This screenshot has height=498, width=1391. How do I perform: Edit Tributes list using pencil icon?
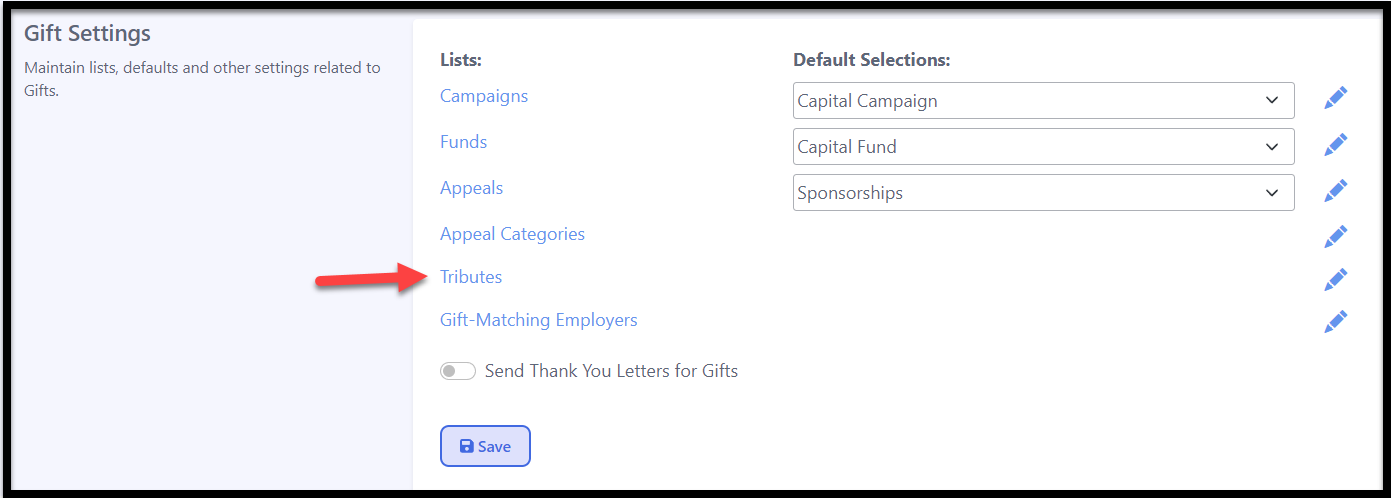tap(1335, 279)
